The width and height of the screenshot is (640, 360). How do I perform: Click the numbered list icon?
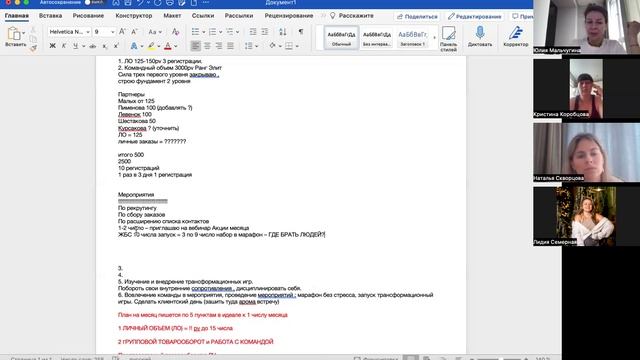(x=212, y=31)
